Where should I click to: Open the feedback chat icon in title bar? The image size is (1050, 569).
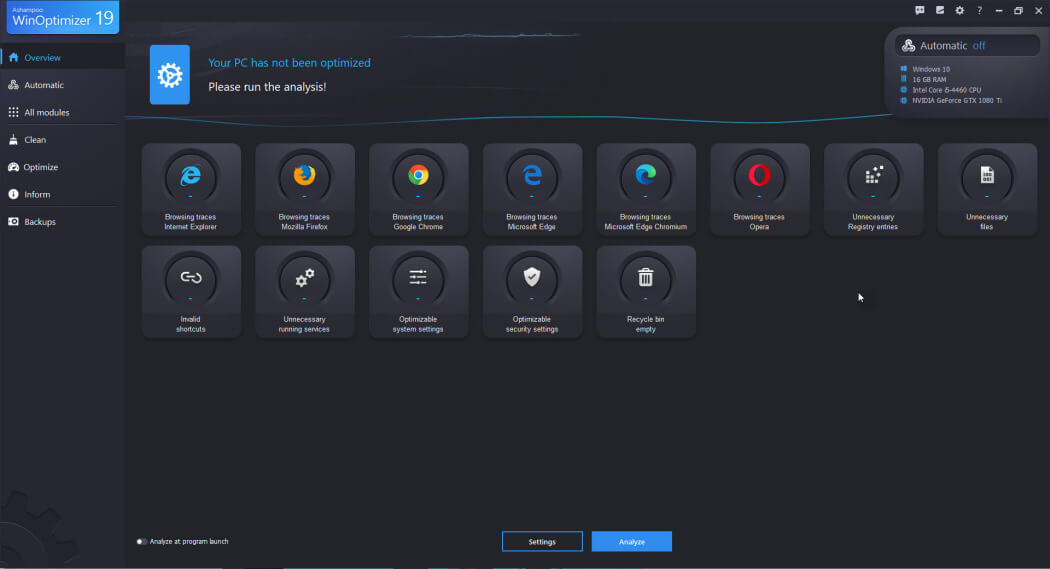(920, 11)
